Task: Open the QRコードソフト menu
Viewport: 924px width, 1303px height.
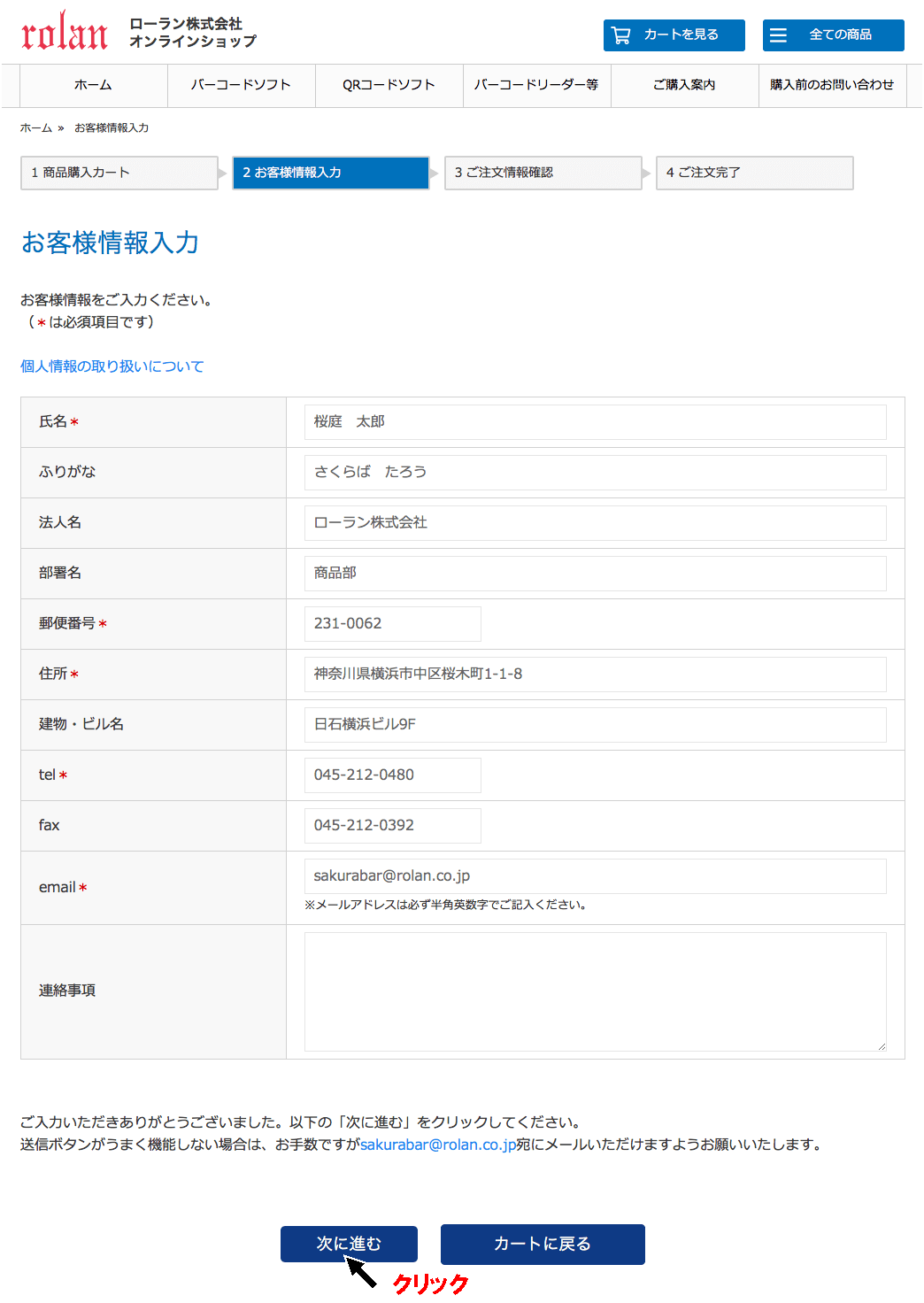Action: [x=389, y=85]
